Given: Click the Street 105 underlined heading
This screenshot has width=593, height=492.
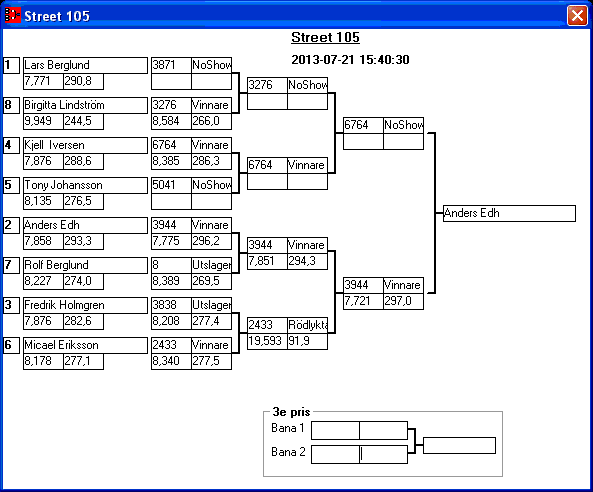Looking at the screenshot, I should coord(325,37).
